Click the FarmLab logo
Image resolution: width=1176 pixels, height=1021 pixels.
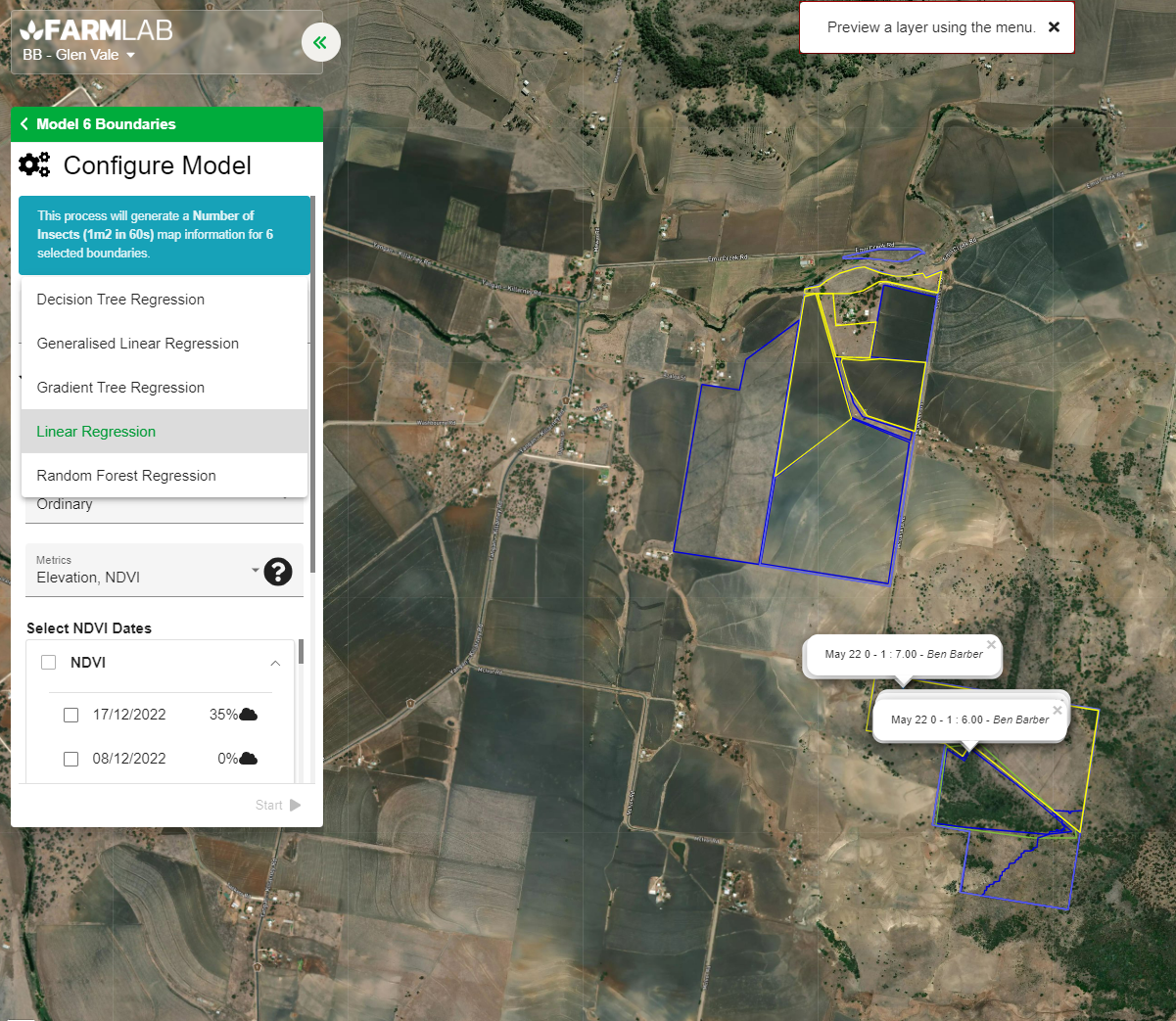[96, 30]
